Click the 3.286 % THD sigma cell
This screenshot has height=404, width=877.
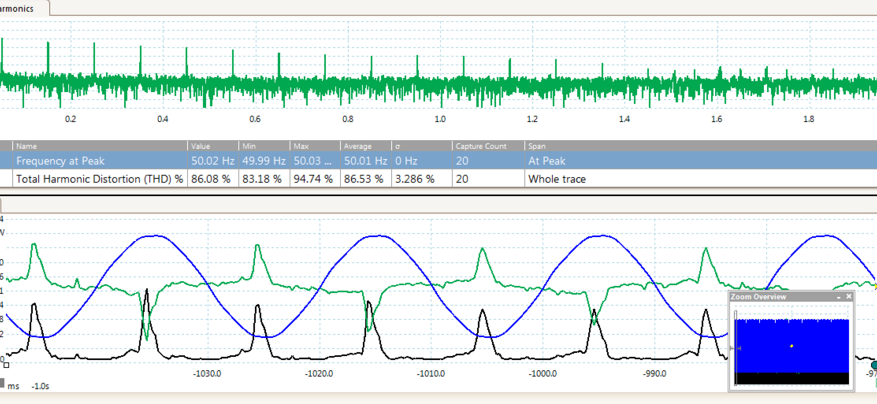(422, 180)
